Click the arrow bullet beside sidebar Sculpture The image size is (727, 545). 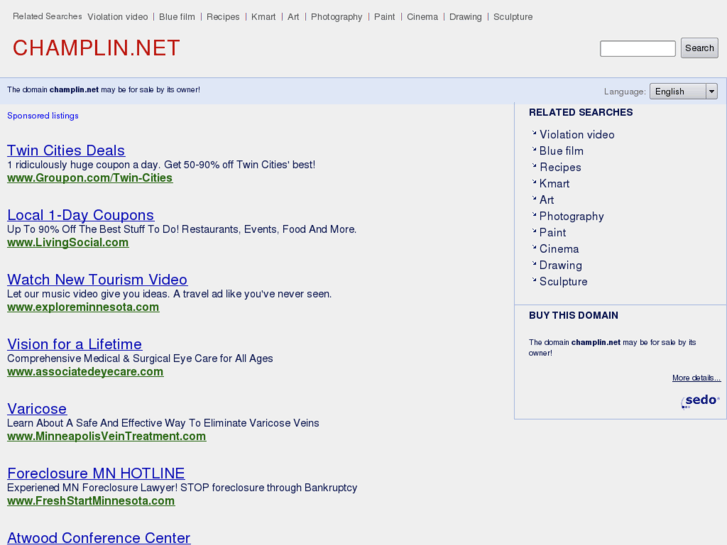(x=534, y=280)
